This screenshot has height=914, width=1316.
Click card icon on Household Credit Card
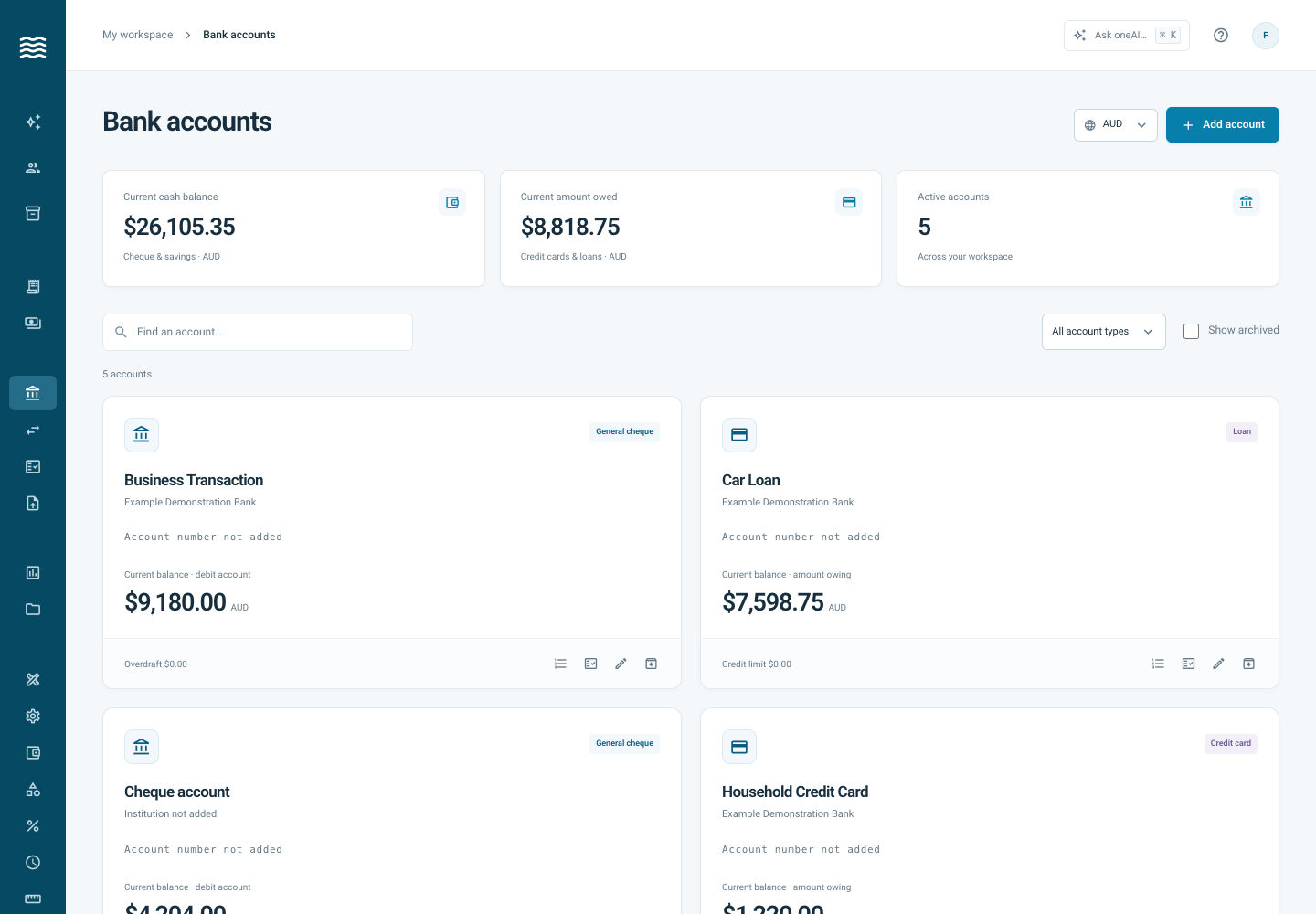[739, 747]
